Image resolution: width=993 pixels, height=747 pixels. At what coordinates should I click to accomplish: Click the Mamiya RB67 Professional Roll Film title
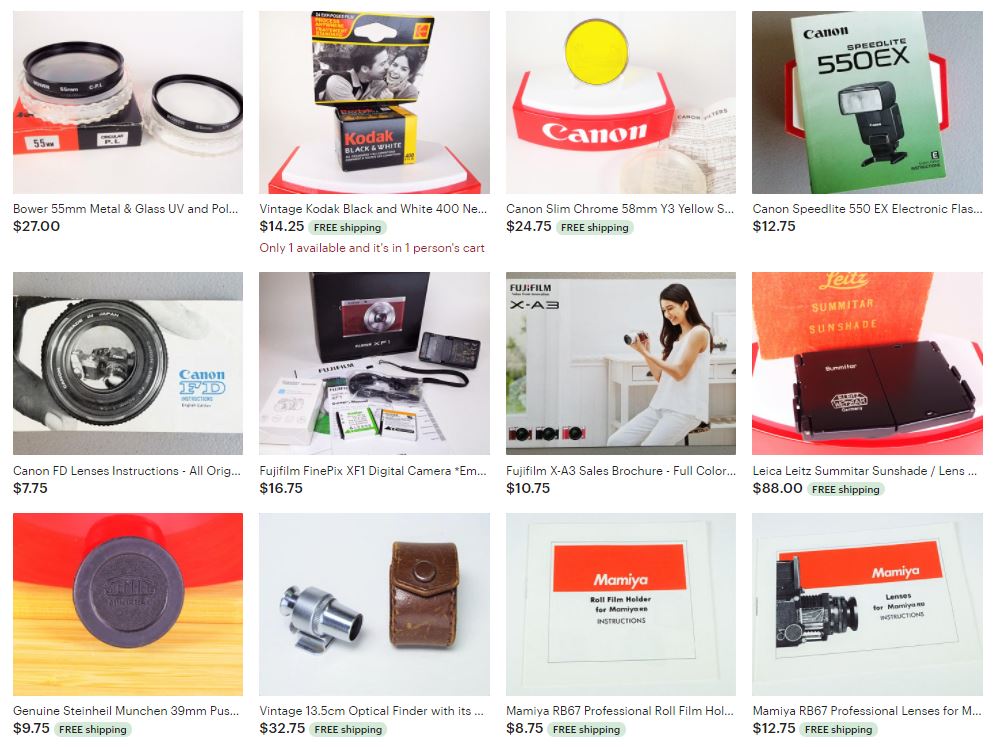pos(620,710)
